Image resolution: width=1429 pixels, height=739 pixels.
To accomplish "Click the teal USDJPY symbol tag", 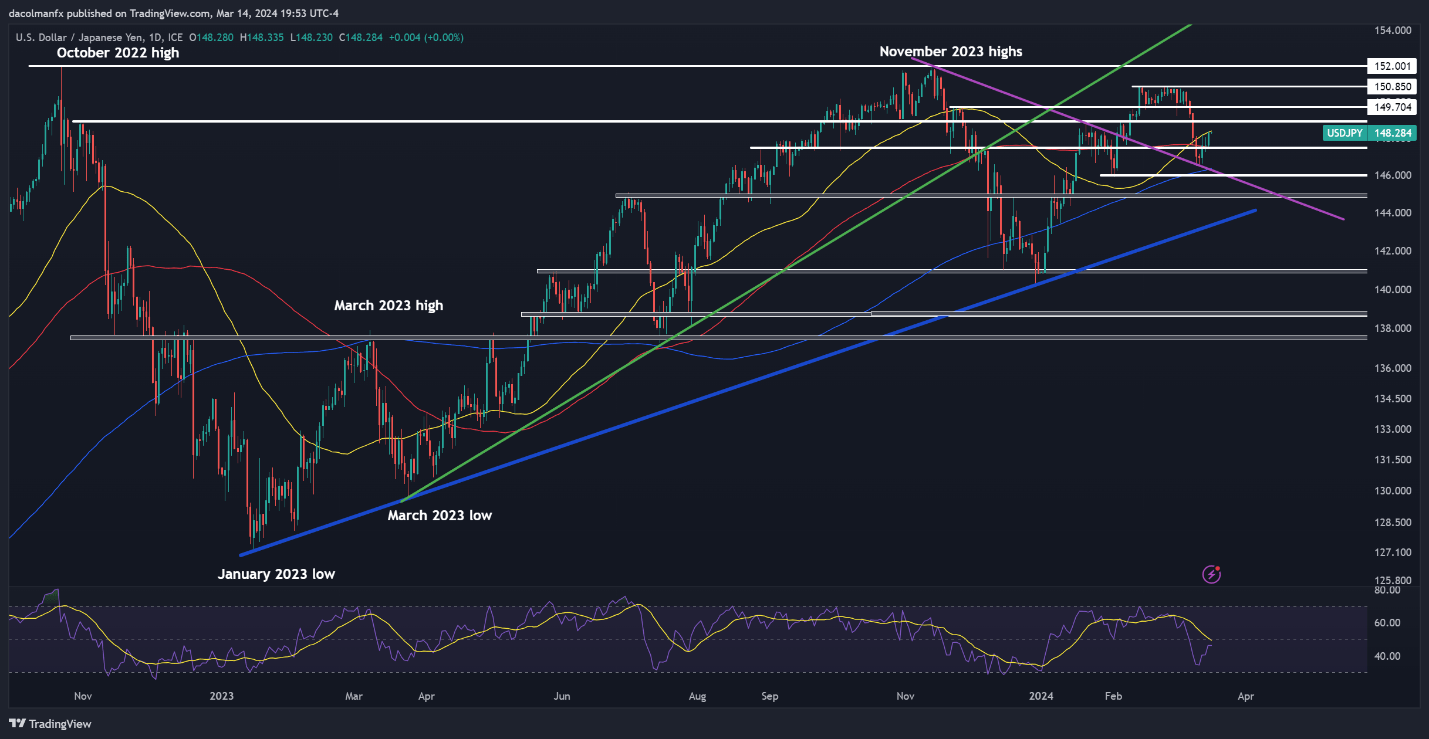I will click(x=1344, y=132).
